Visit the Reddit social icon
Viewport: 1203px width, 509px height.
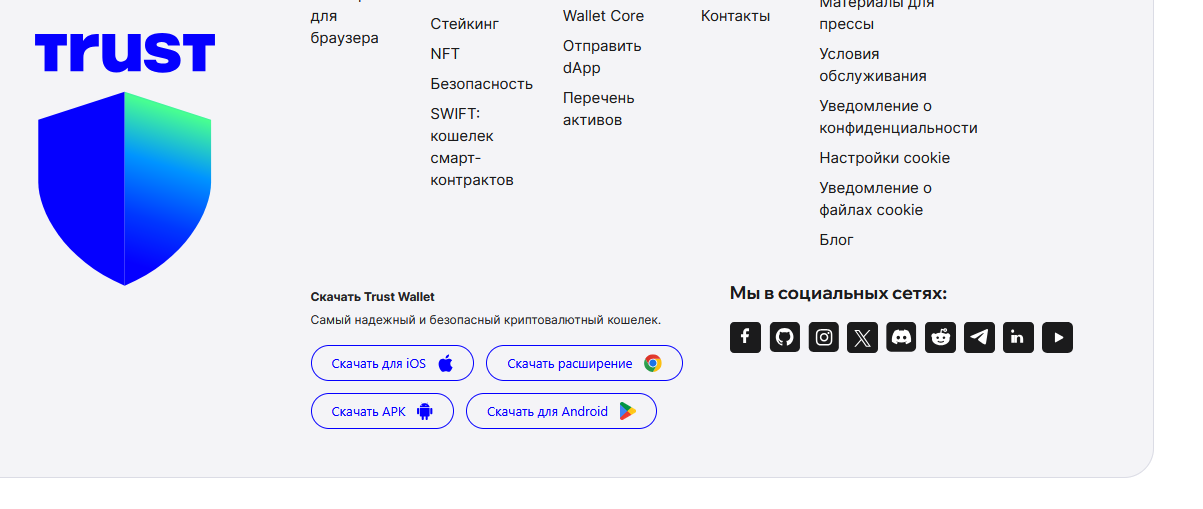click(x=941, y=338)
